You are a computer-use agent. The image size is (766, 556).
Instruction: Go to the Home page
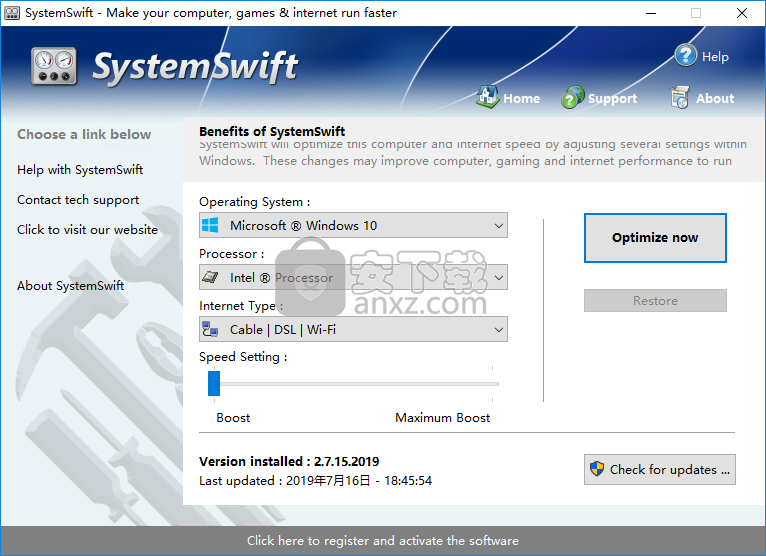coord(521,99)
